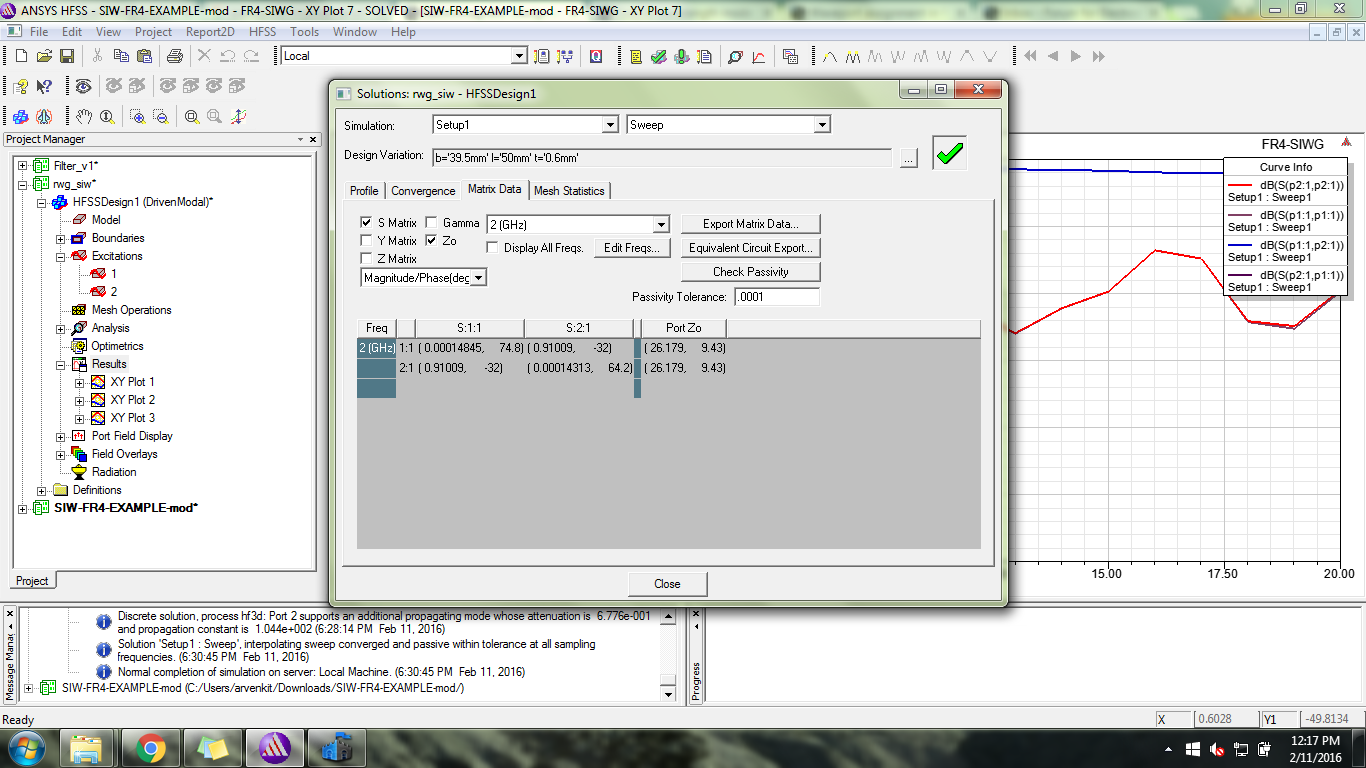Open the Magnitude/Phase(deg) format dropdown
1366x768 pixels.
pos(478,278)
